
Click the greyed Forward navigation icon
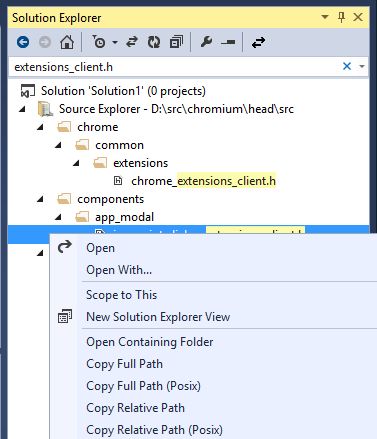click(45, 42)
